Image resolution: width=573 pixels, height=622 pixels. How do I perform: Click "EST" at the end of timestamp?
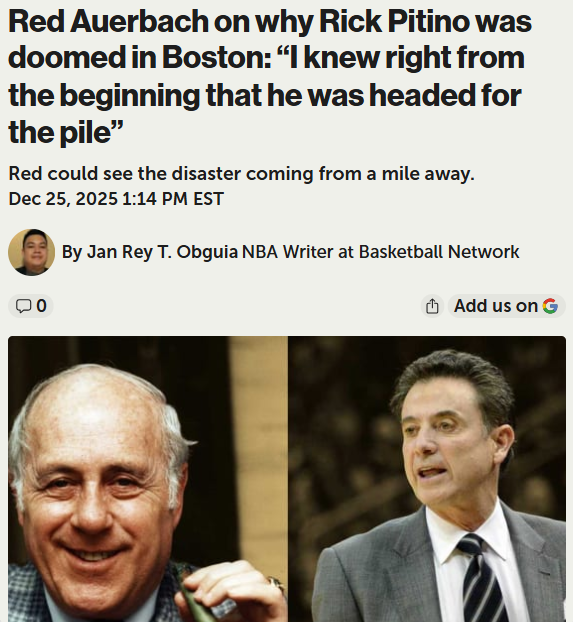click(x=208, y=199)
